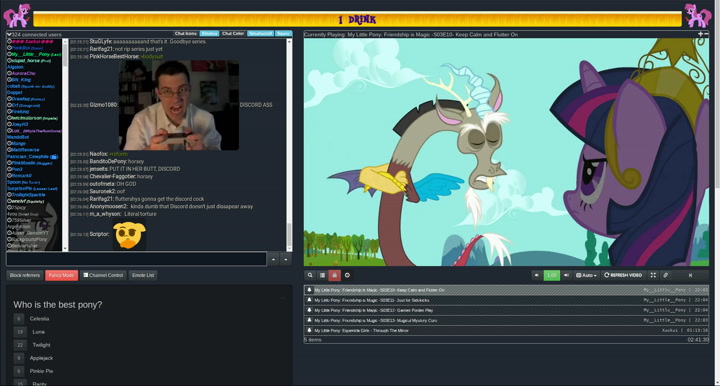Image resolution: width=720 pixels, height=386 pixels.
Task: Toggle the Smartscroll chat option
Action: click(x=260, y=34)
